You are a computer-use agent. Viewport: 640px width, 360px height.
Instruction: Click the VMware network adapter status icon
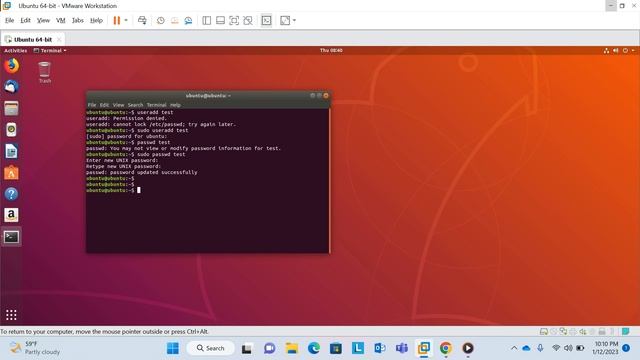[x=563, y=331]
